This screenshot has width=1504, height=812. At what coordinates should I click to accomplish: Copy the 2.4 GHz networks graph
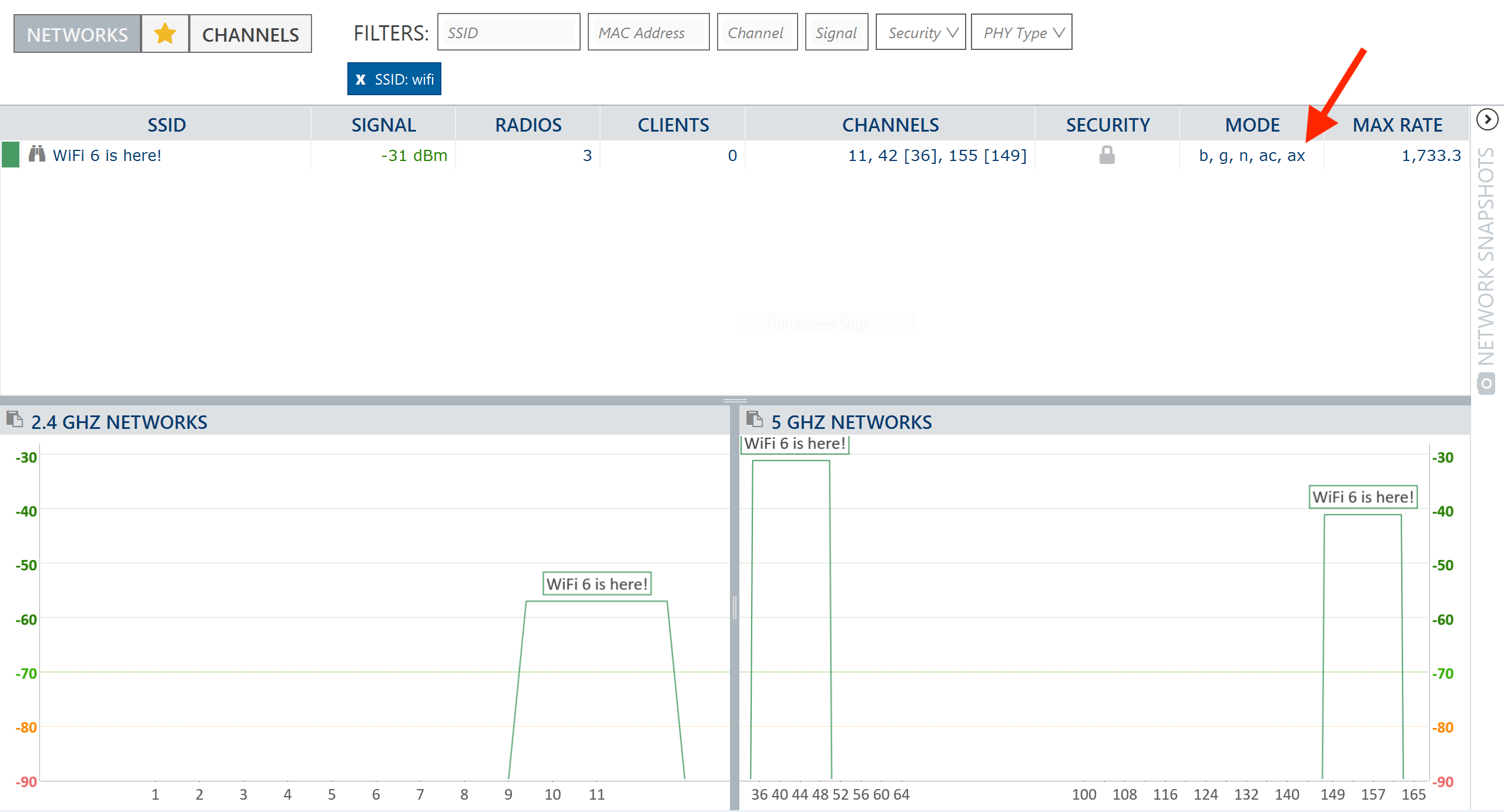pyautogui.click(x=15, y=420)
